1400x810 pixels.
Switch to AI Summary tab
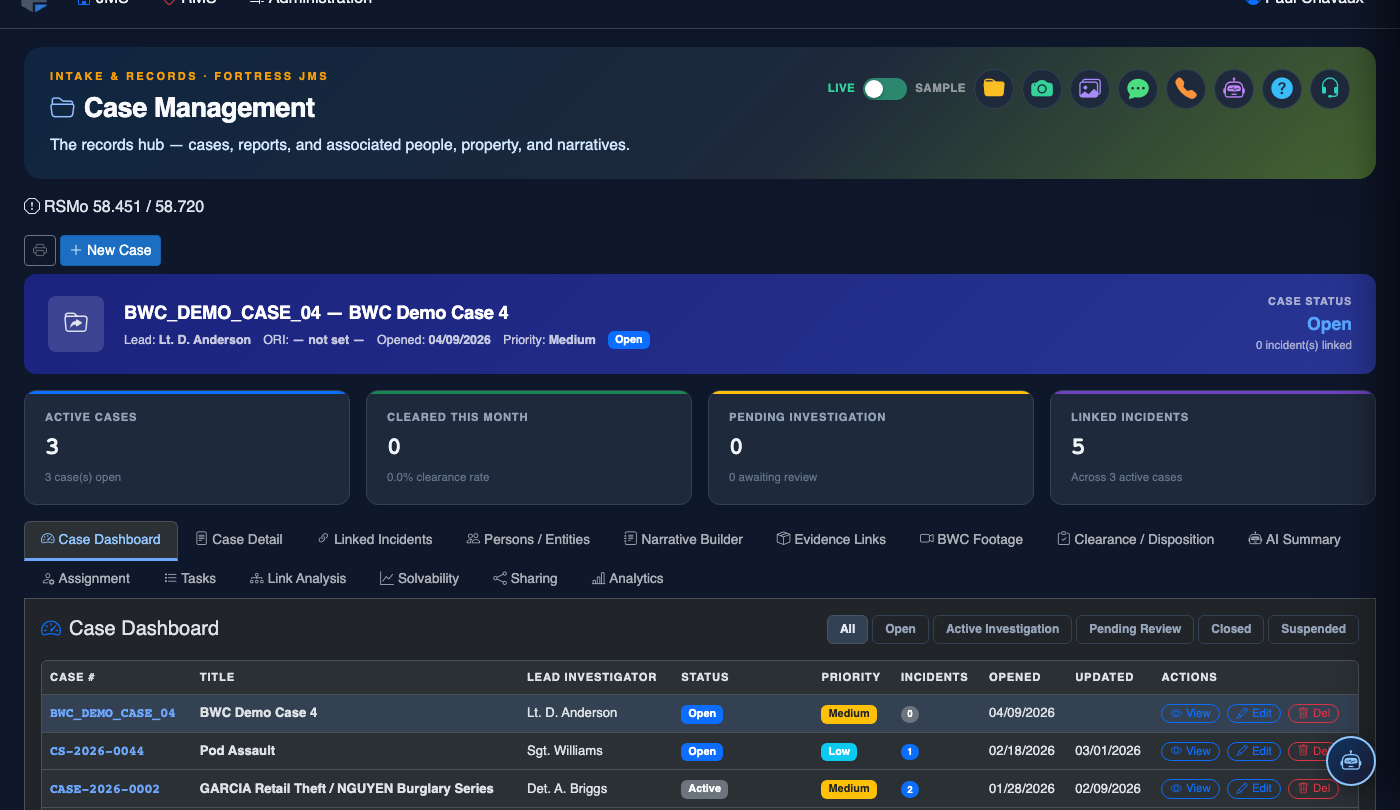(1294, 539)
